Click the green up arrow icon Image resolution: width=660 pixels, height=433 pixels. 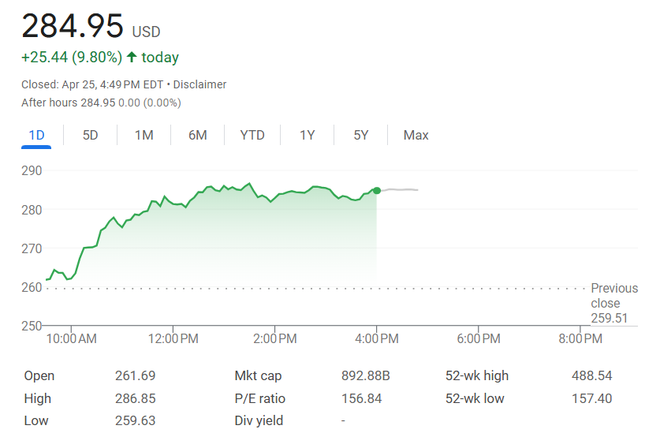pos(132,57)
